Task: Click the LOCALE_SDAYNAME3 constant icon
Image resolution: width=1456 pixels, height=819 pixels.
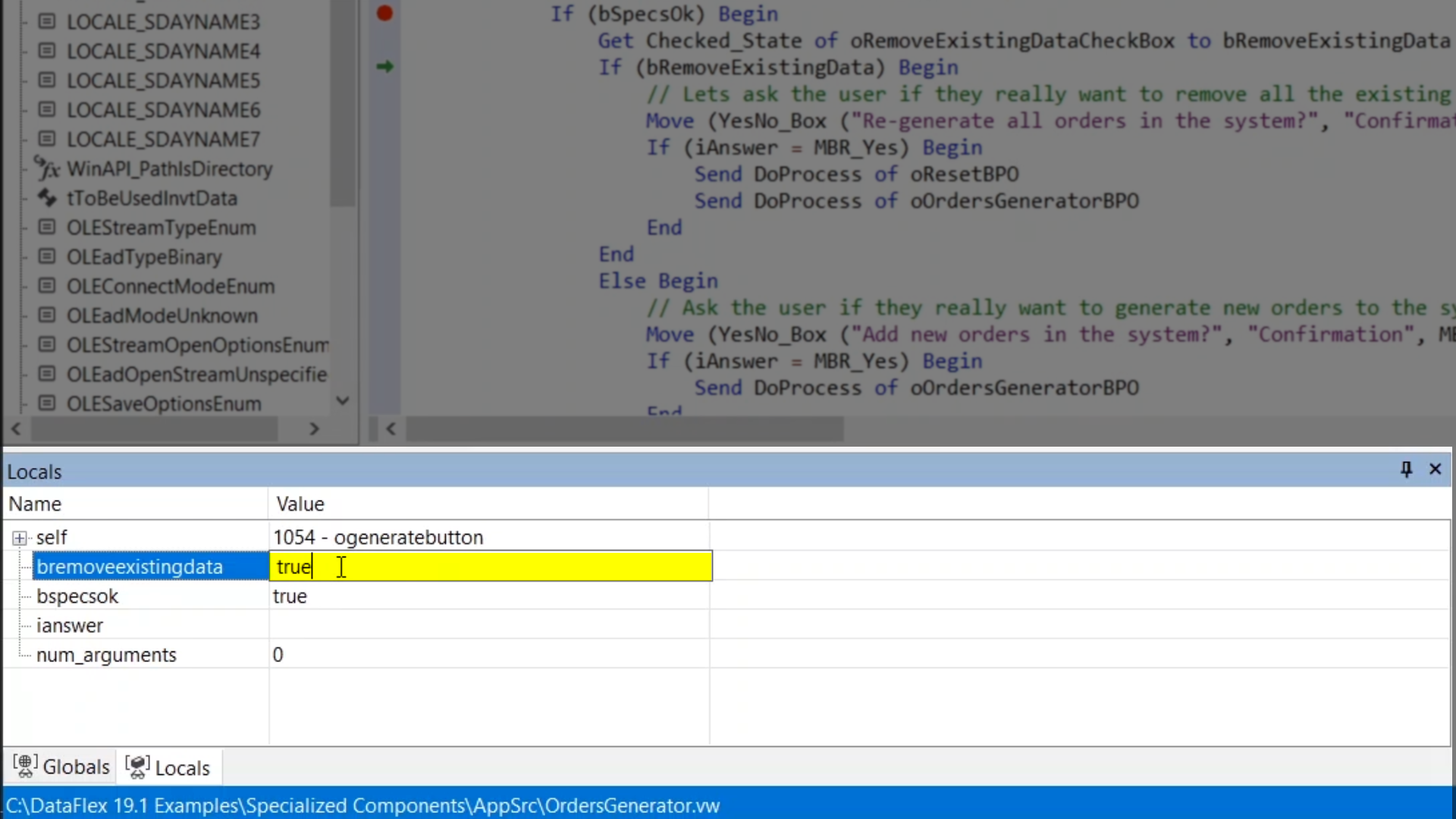Action: tap(46, 21)
